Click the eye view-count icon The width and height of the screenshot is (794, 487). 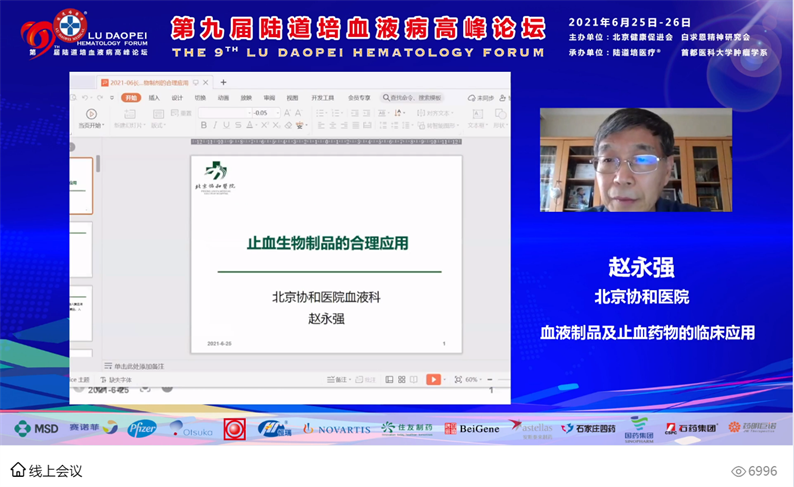[x=739, y=471]
